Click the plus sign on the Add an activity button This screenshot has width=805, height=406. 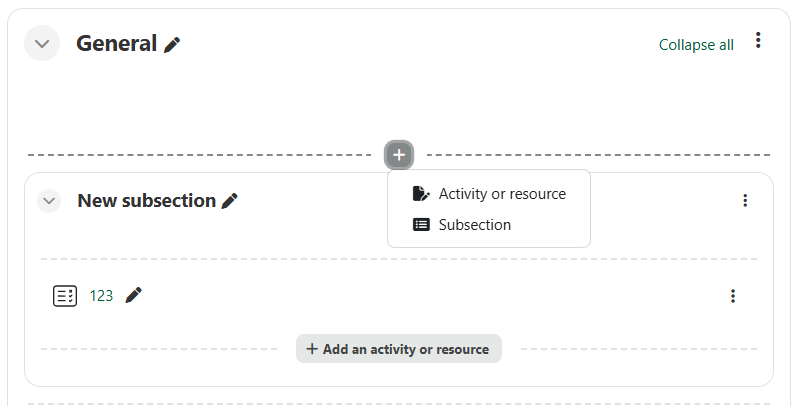pyautogui.click(x=312, y=349)
